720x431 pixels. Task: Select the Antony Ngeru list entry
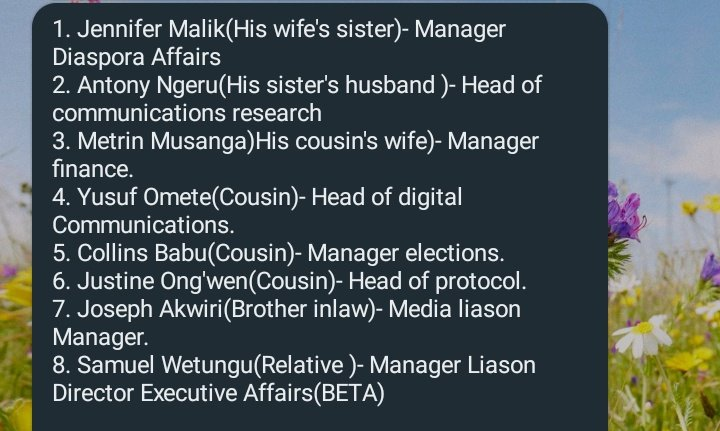pyautogui.click(x=297, y=99)
